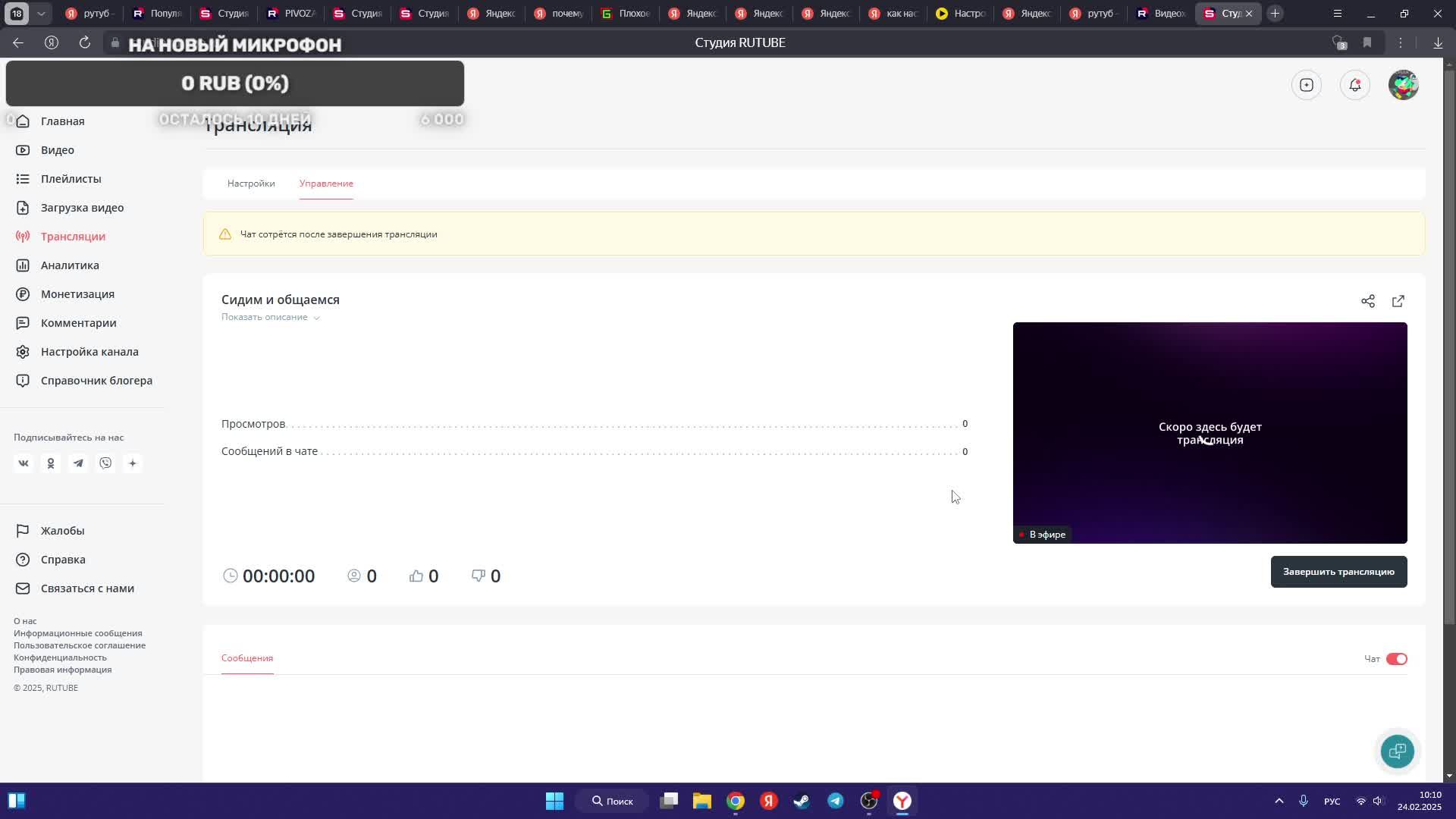Image resolution: width=1456 pixels, height=819 pixels.
Task: Click the Odnoklassniki social icon
Action: tap(51, 463)
